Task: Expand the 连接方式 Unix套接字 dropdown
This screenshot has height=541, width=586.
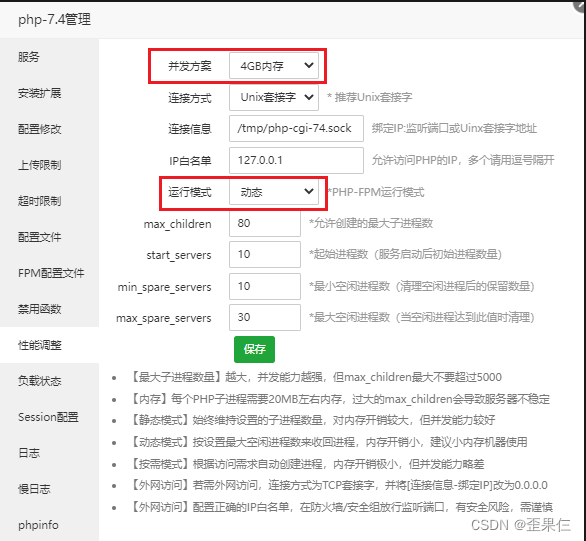Action: click(274, 98)
